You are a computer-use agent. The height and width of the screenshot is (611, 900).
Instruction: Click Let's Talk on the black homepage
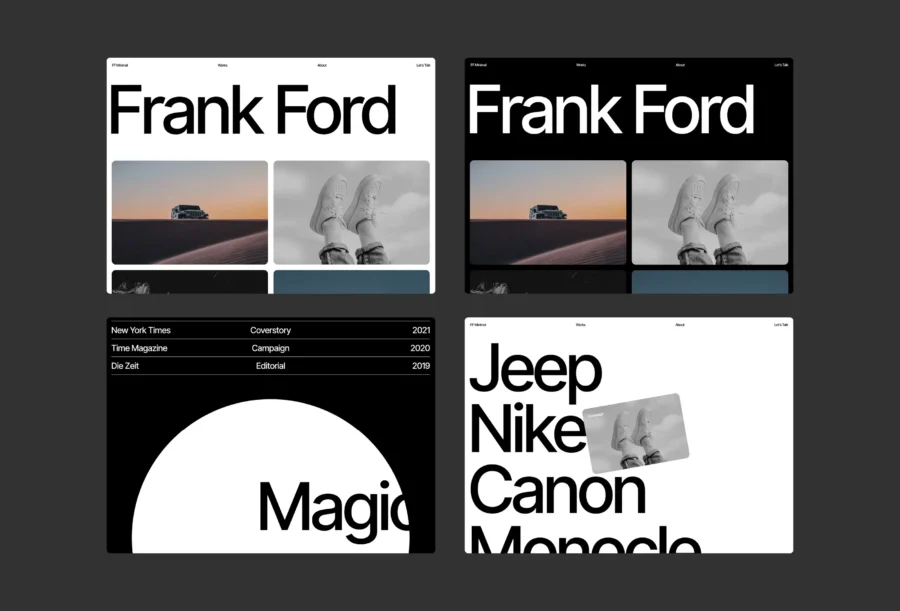click(x=779, y=64)
